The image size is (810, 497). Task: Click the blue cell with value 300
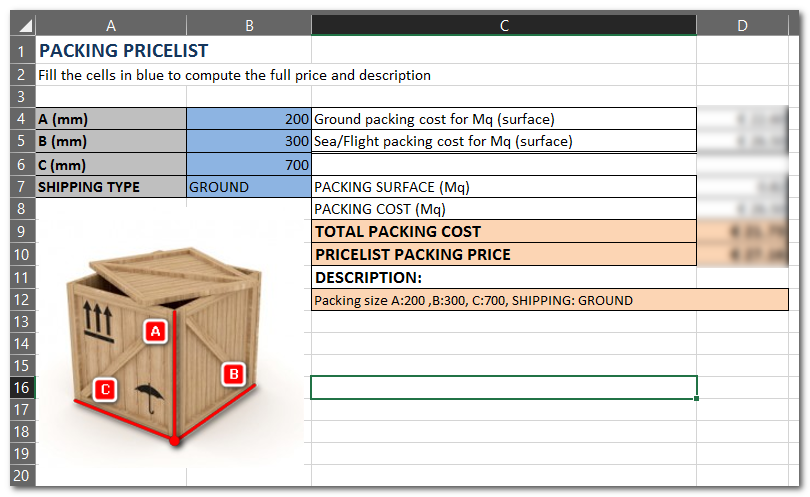pos(249,141)
